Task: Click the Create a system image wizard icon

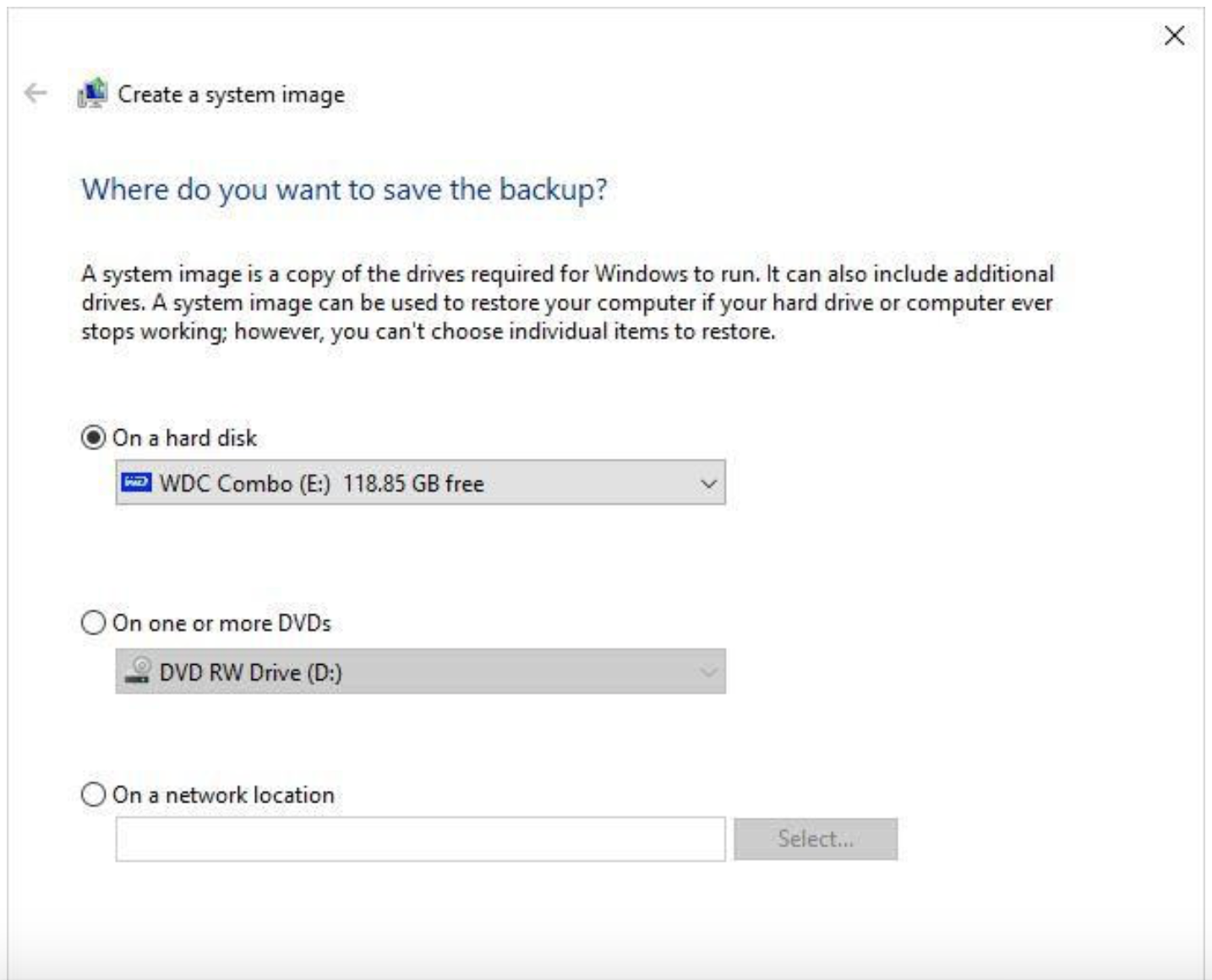Action: 92,93
